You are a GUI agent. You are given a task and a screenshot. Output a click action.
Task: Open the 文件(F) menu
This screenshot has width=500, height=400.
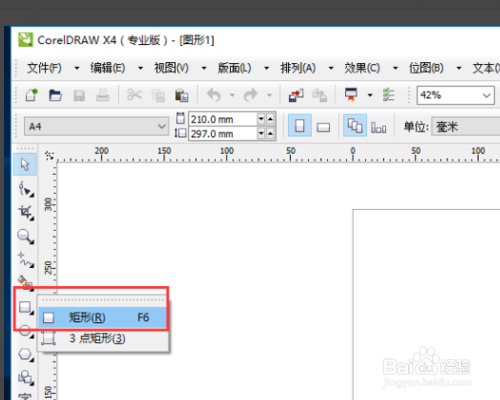tap(44, 68)
